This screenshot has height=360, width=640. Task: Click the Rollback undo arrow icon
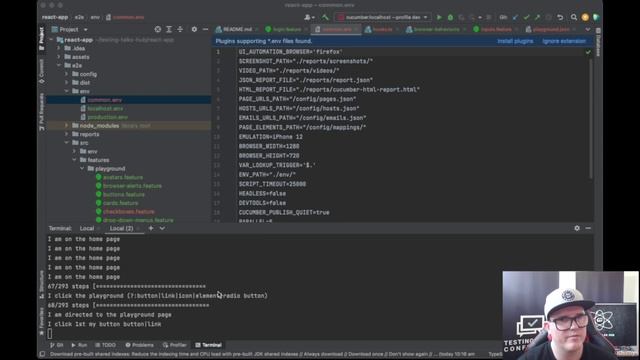(x=560, y=18)
